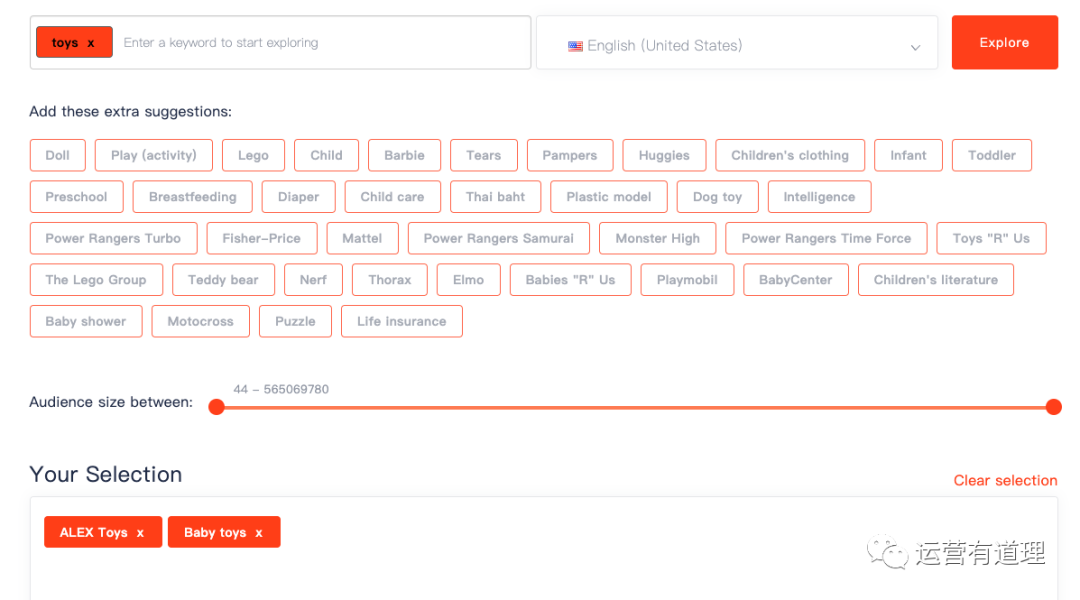This screenshot has width=1080, height=600.
Task: Choose the Teddy bear suggestion
Action: 223,280
